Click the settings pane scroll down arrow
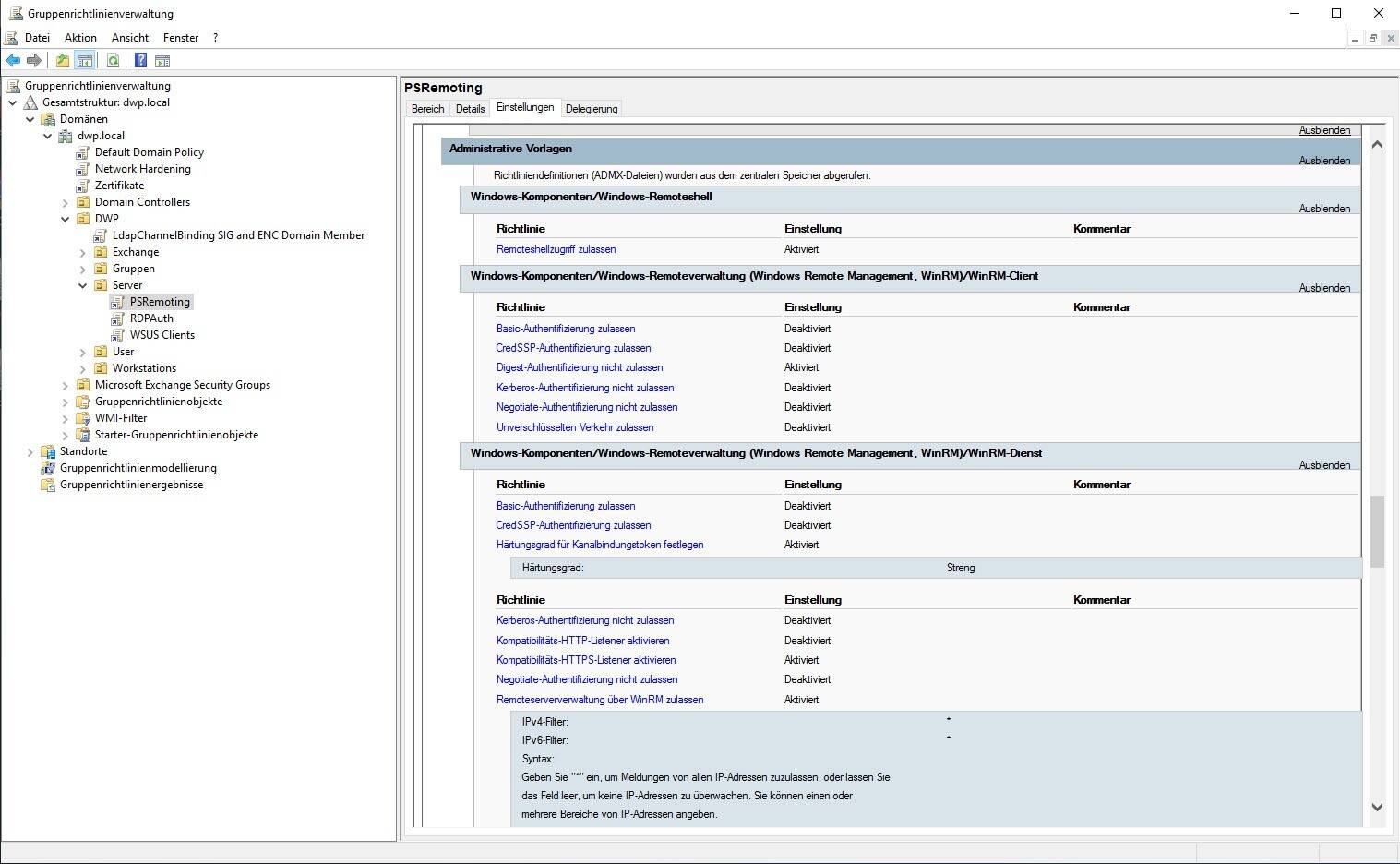The image size is (1400, 864). (1377, 807)
